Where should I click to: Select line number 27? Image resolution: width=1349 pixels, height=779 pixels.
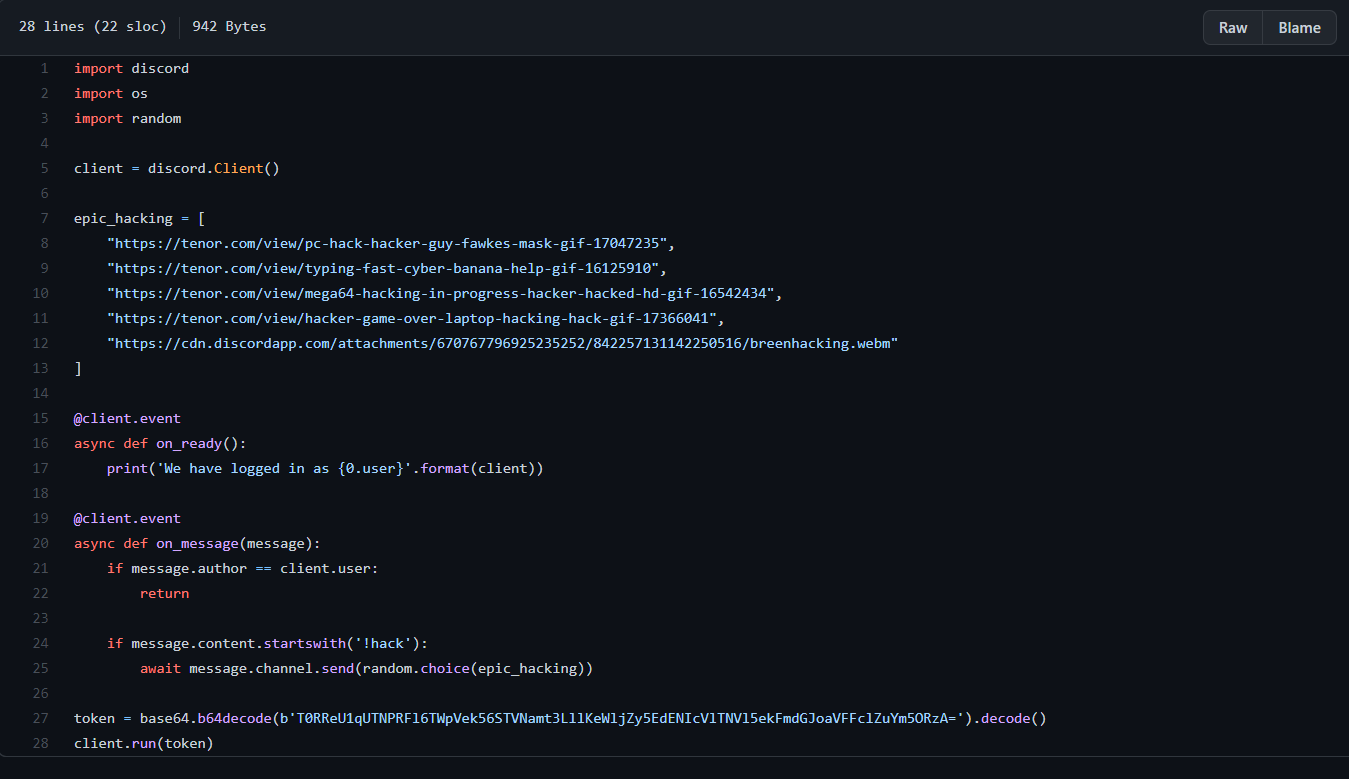pyautogui.click(x=40, y=718)
